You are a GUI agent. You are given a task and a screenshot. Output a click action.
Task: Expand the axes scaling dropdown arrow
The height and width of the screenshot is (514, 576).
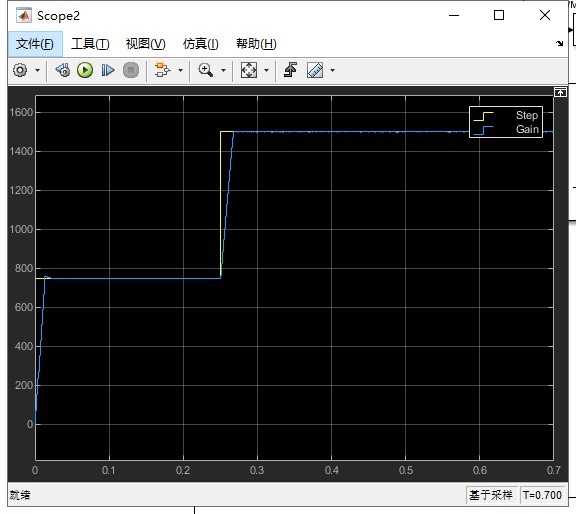(266, 70)
